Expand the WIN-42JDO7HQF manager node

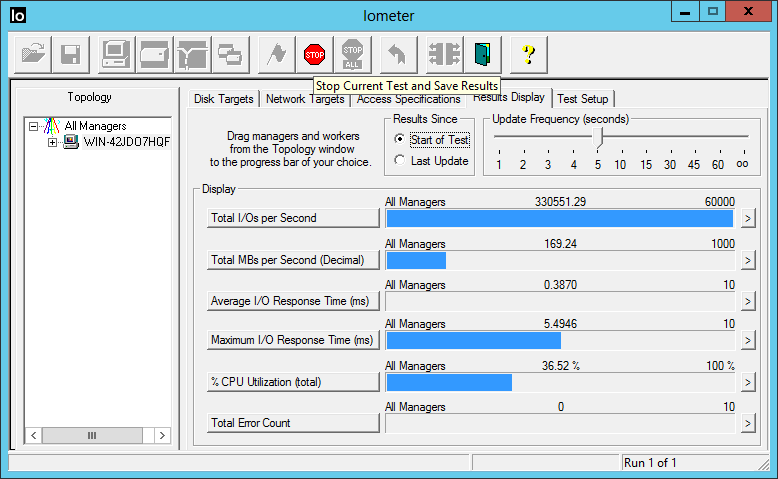tap(52, 142)
